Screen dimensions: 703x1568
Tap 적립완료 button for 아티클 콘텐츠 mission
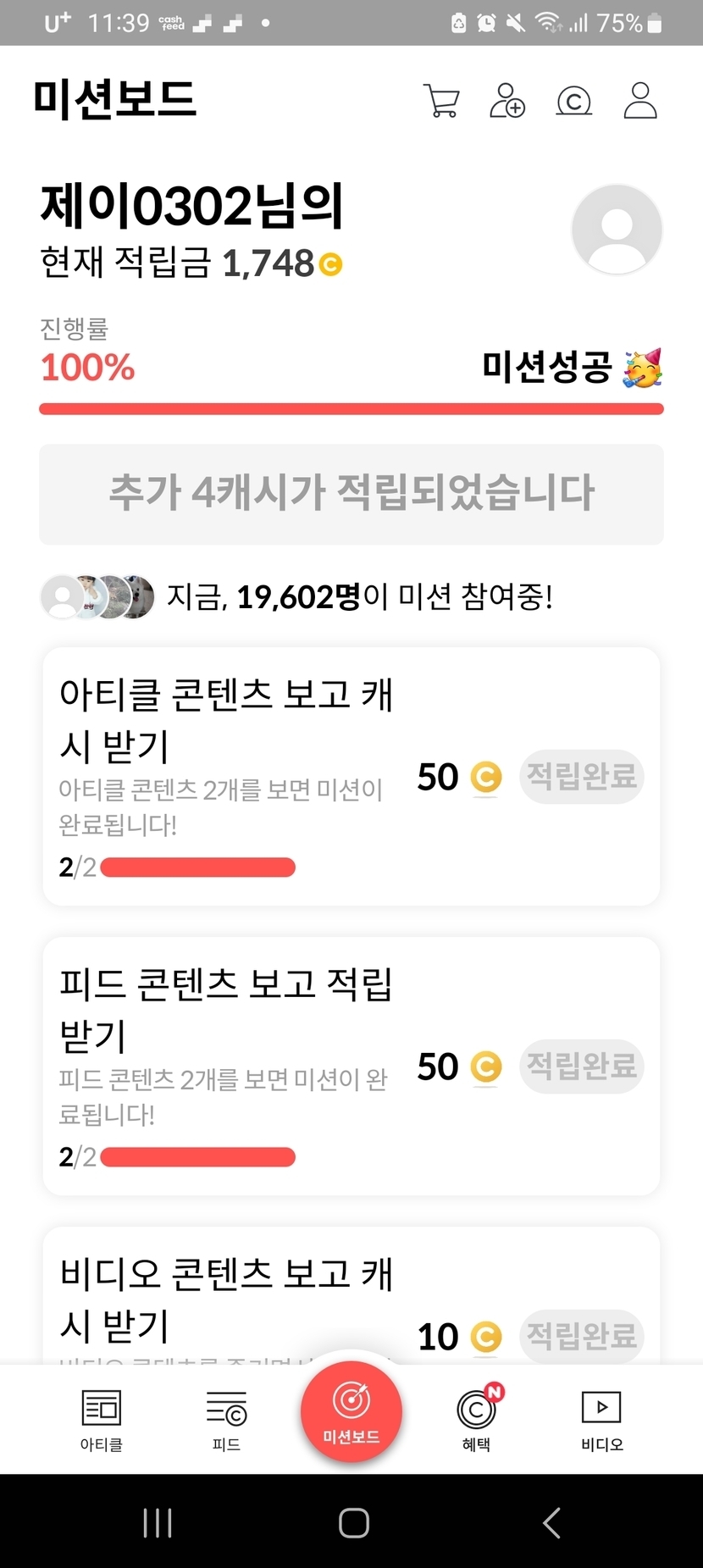pyautogui.click(x=581, y=776)
